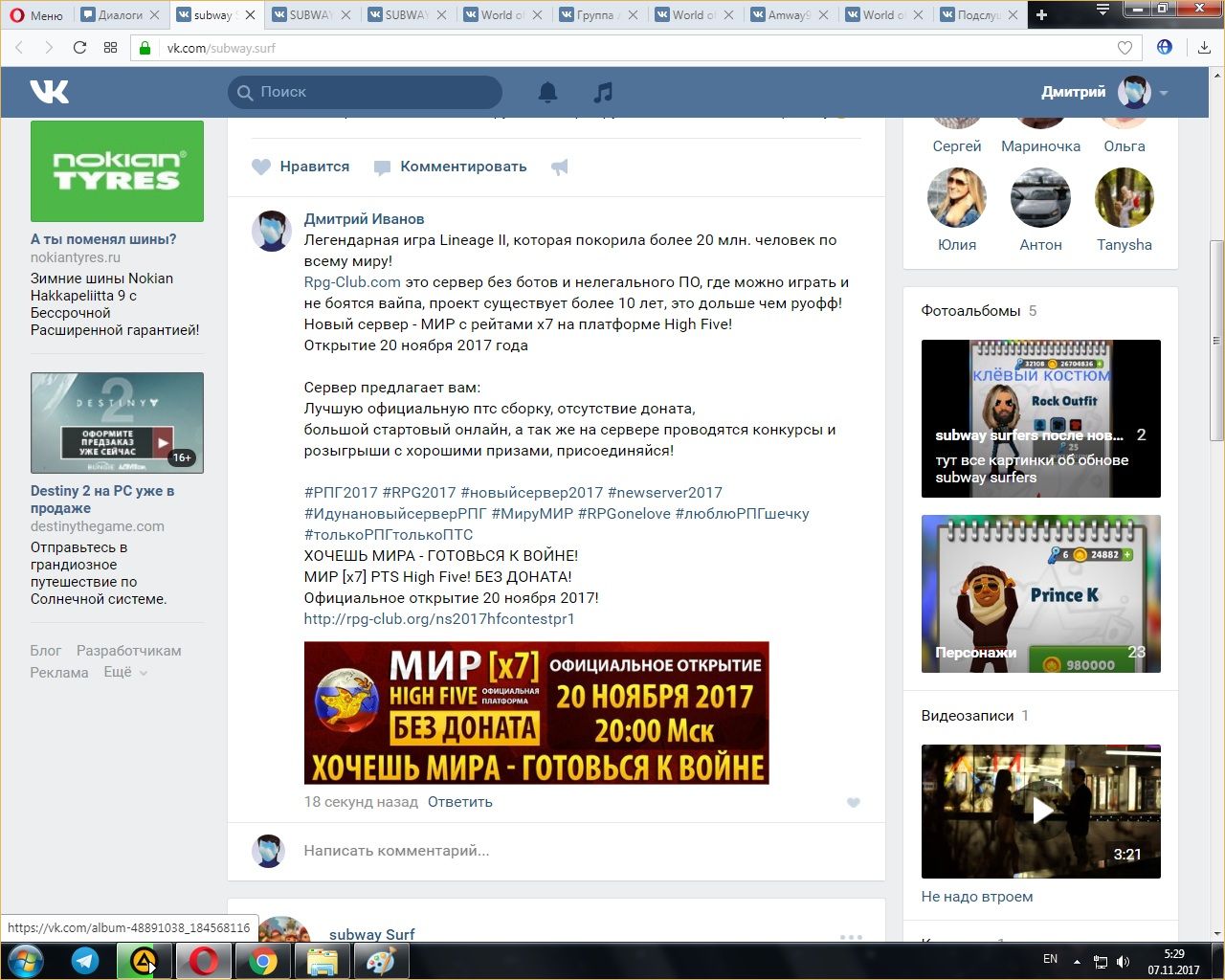1225x980 pixels.
Task: Switch to the first SUBWAY tab
Action: [x=311, y=14]
